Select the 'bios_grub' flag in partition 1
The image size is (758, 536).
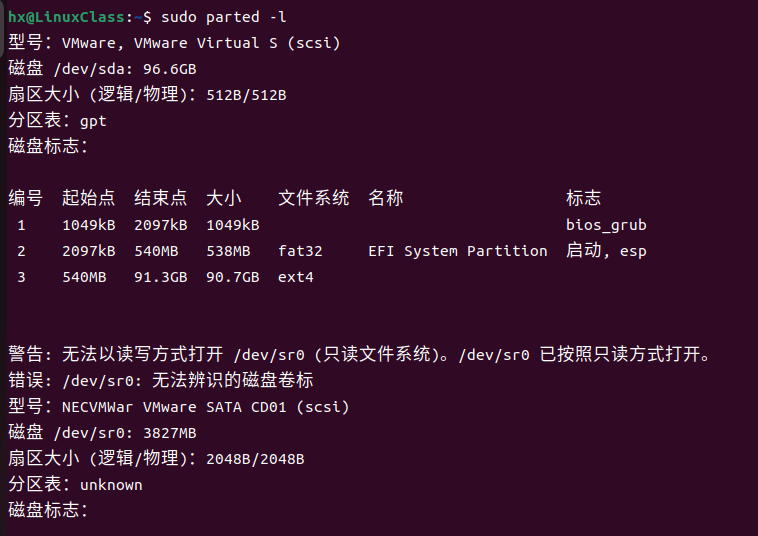606,225
